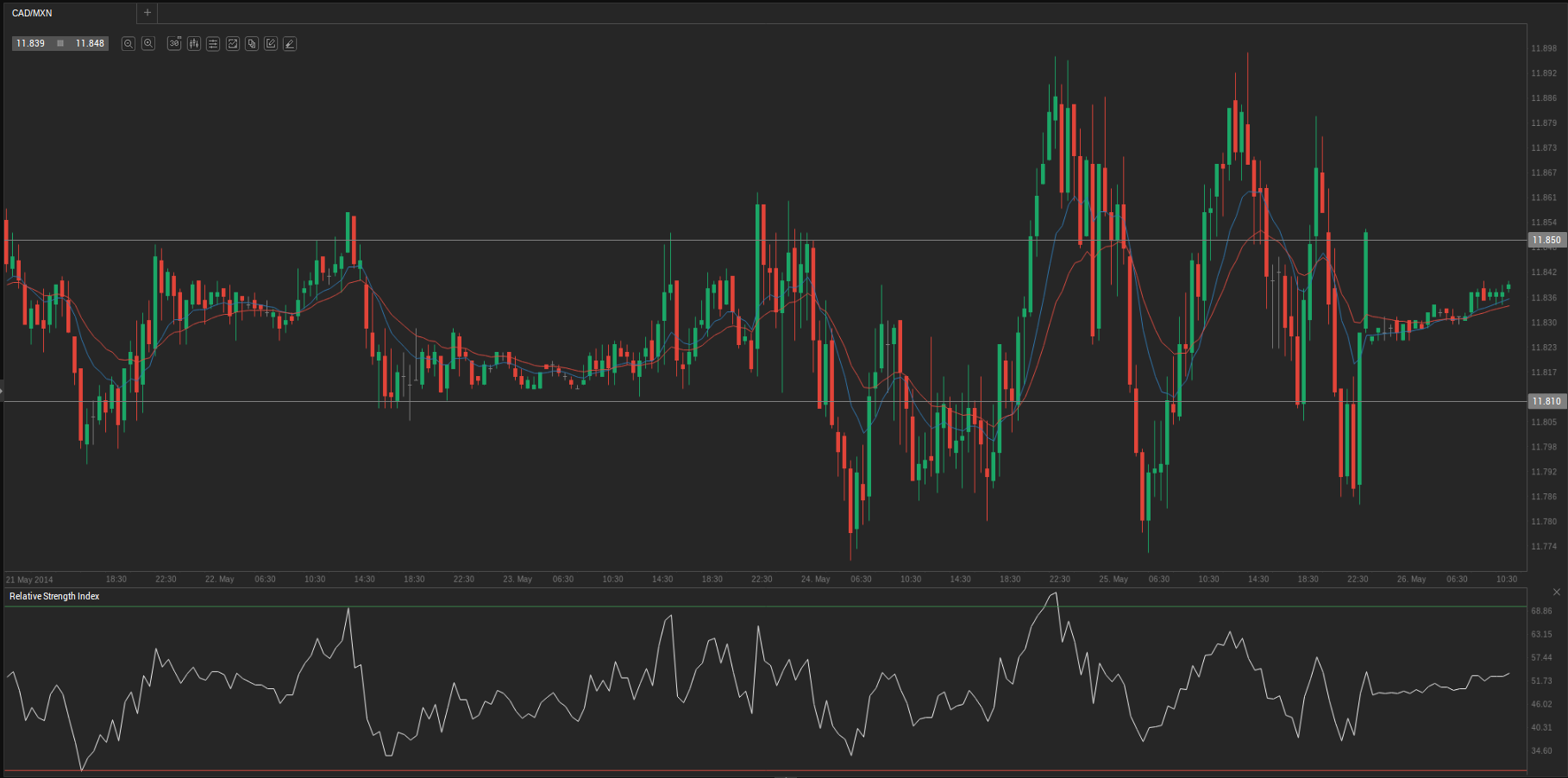The height and width of the screenshot is (778, 1568).
Task: Click the 11.850 price level marker
Action: click(1546, 241)
